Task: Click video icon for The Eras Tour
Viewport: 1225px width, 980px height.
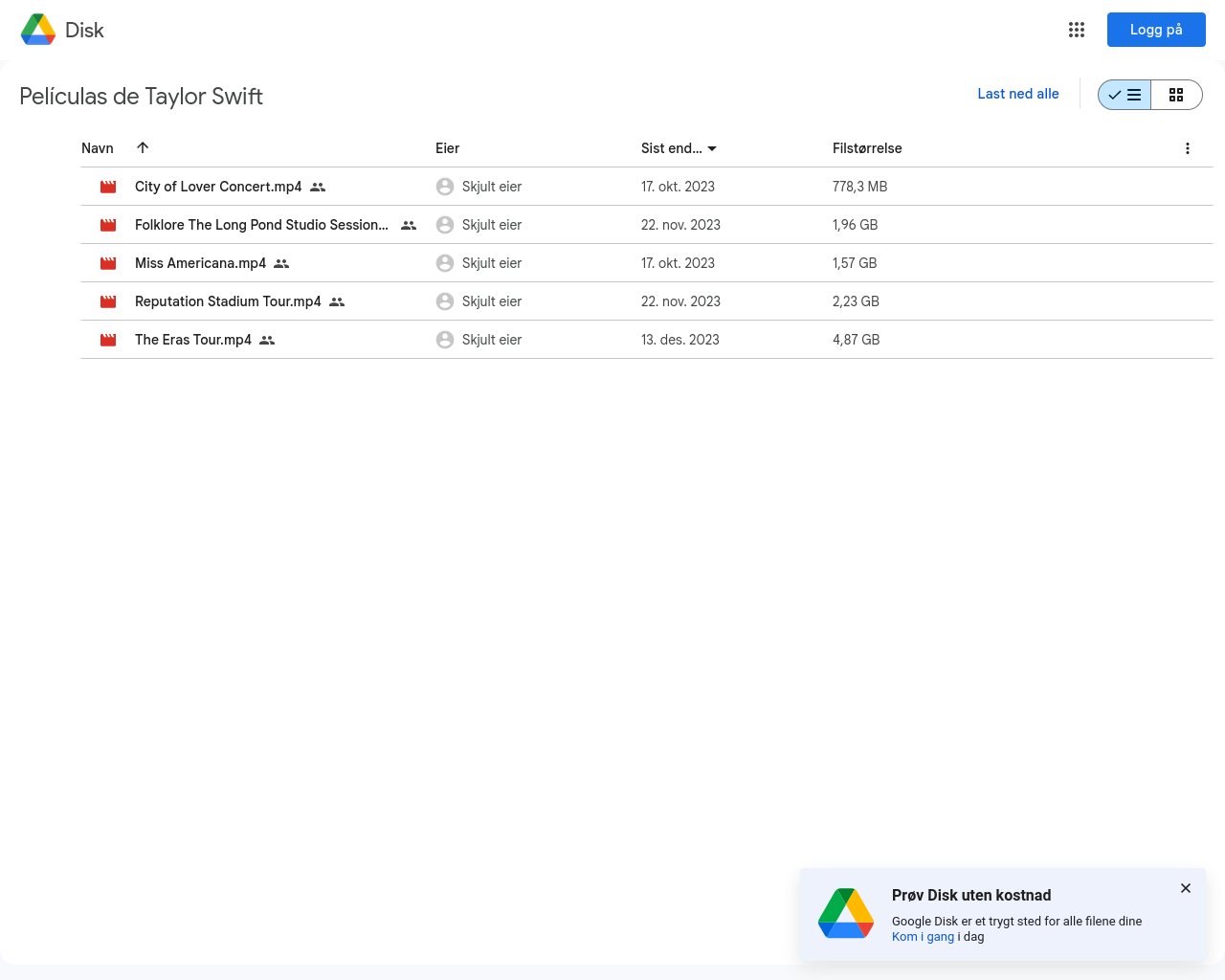Action: click(108, 340)
